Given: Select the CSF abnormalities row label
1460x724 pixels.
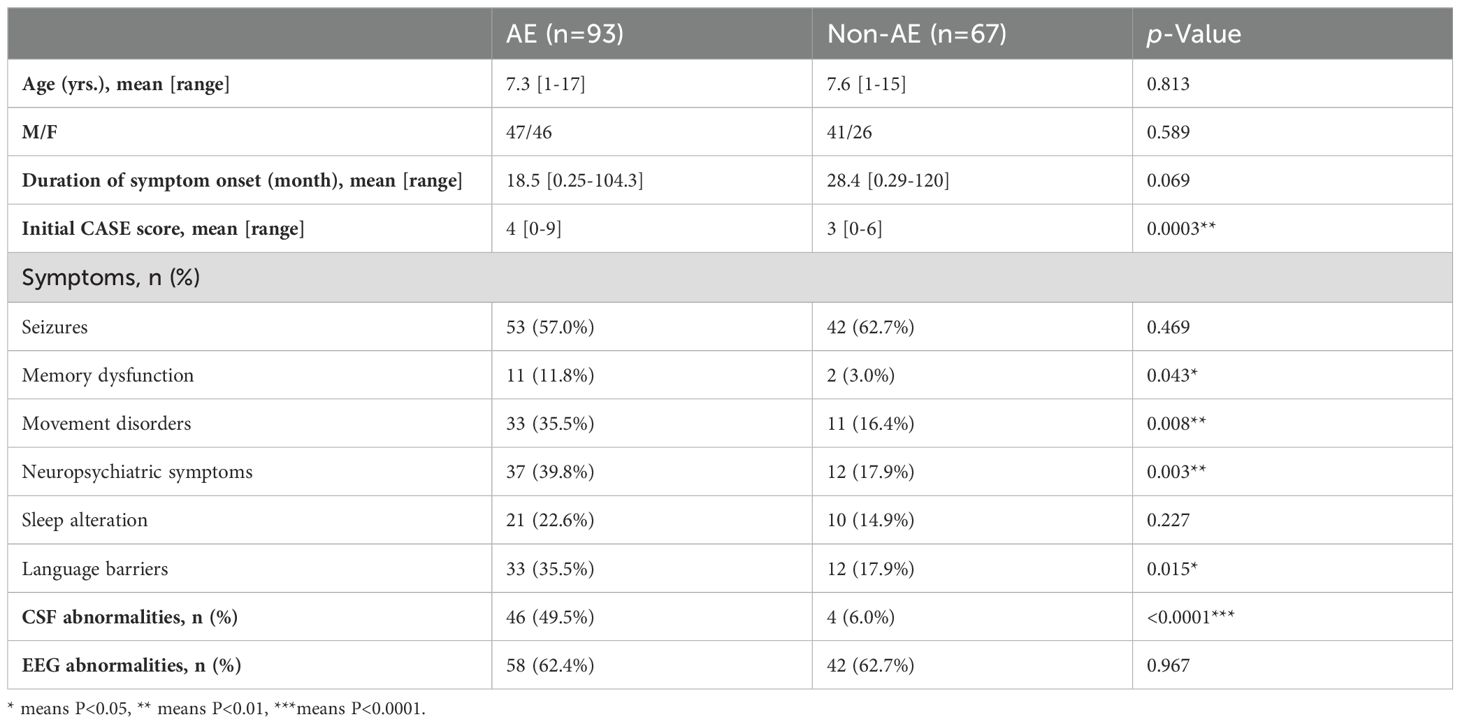Looking at the screenshot, I should coord(130,617).
